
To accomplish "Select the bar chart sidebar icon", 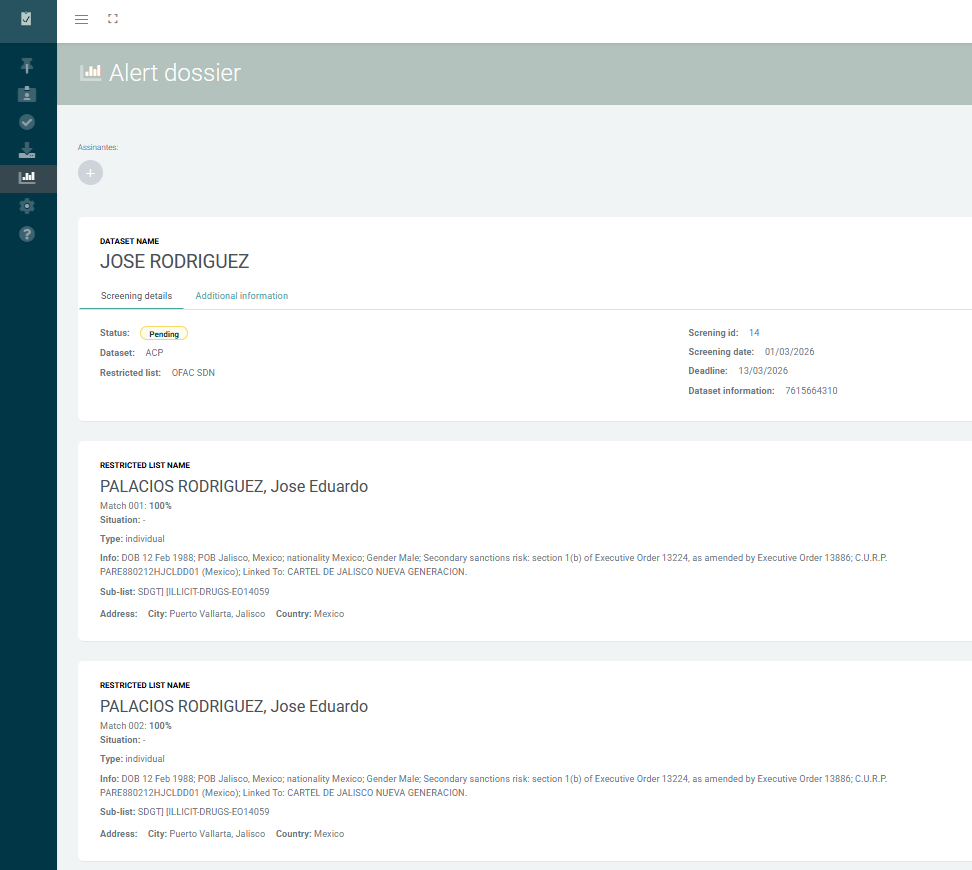I will point(27,178).
